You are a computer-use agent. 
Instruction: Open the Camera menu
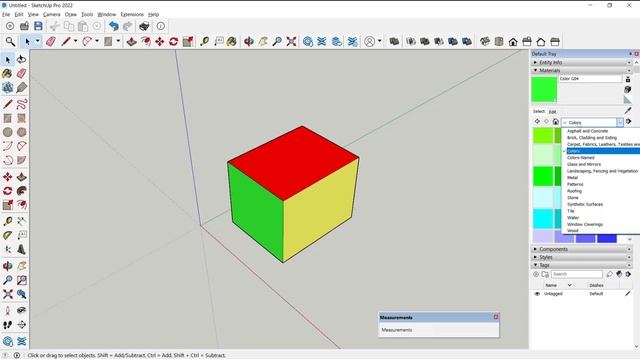[x=52, y=14]
